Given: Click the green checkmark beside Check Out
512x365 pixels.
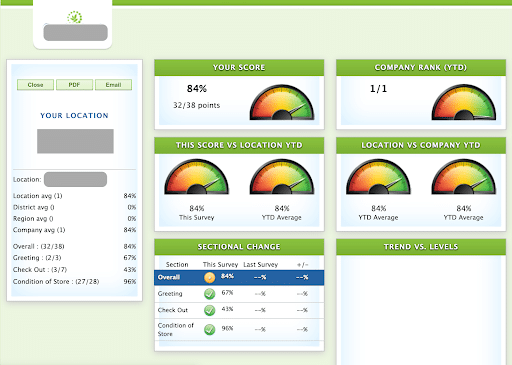Looking at the screenshot, I should (210, 310).
